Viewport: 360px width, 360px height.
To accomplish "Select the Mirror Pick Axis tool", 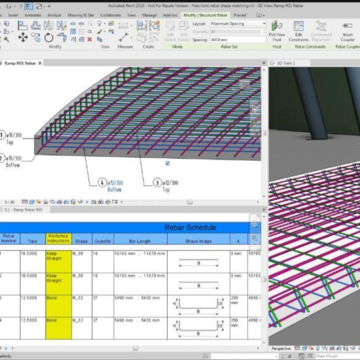I will tap(49, 25).
